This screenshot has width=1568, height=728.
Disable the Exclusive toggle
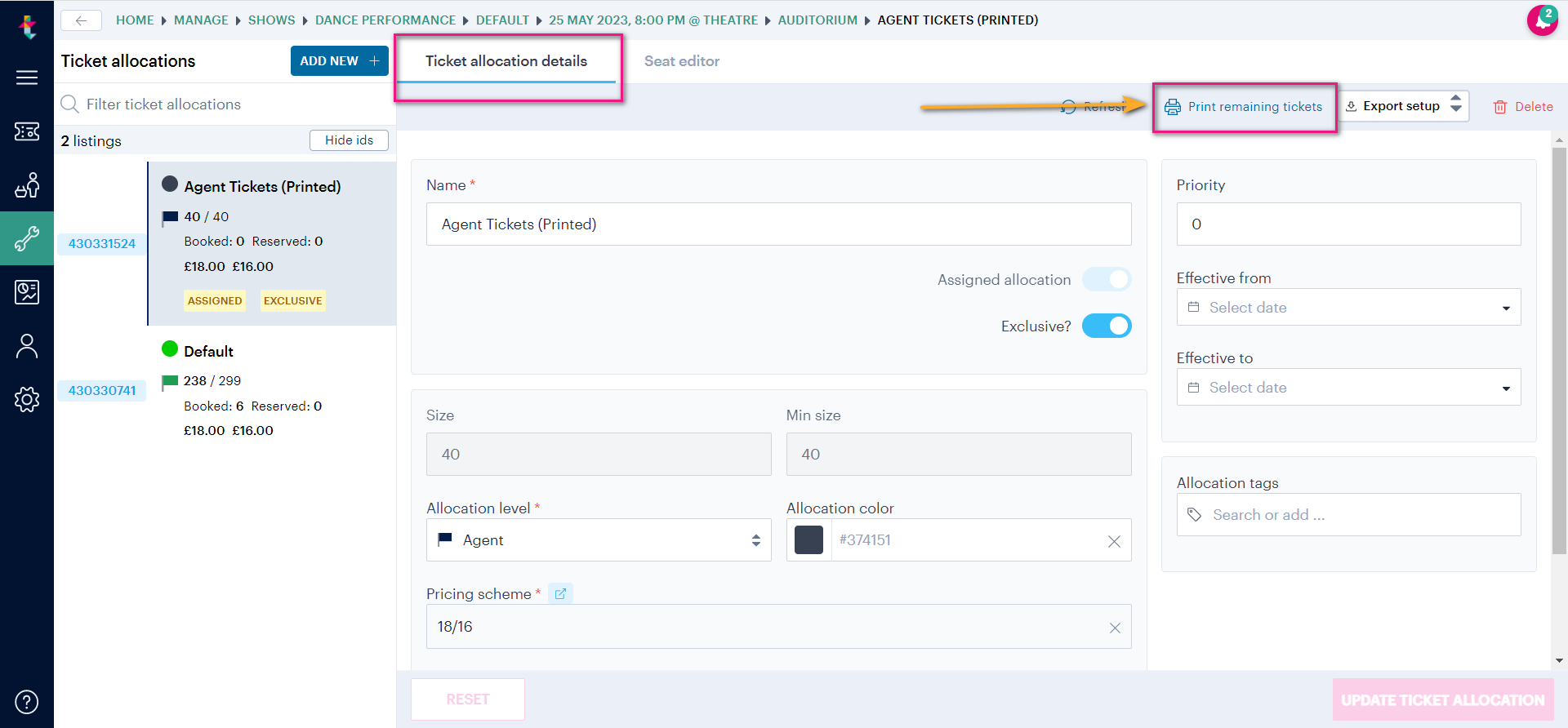(1107, 326)
